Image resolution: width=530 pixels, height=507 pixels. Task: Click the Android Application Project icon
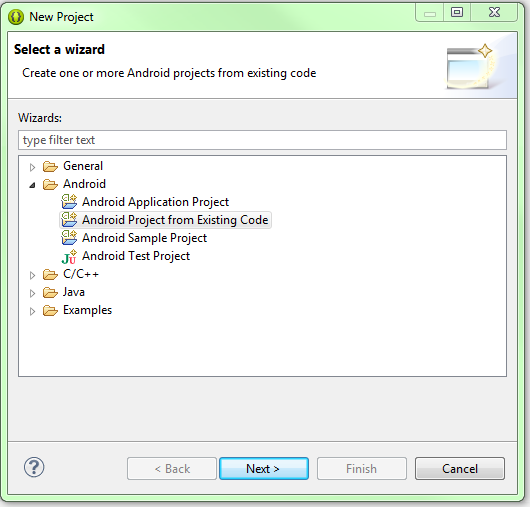click(69, 202)
